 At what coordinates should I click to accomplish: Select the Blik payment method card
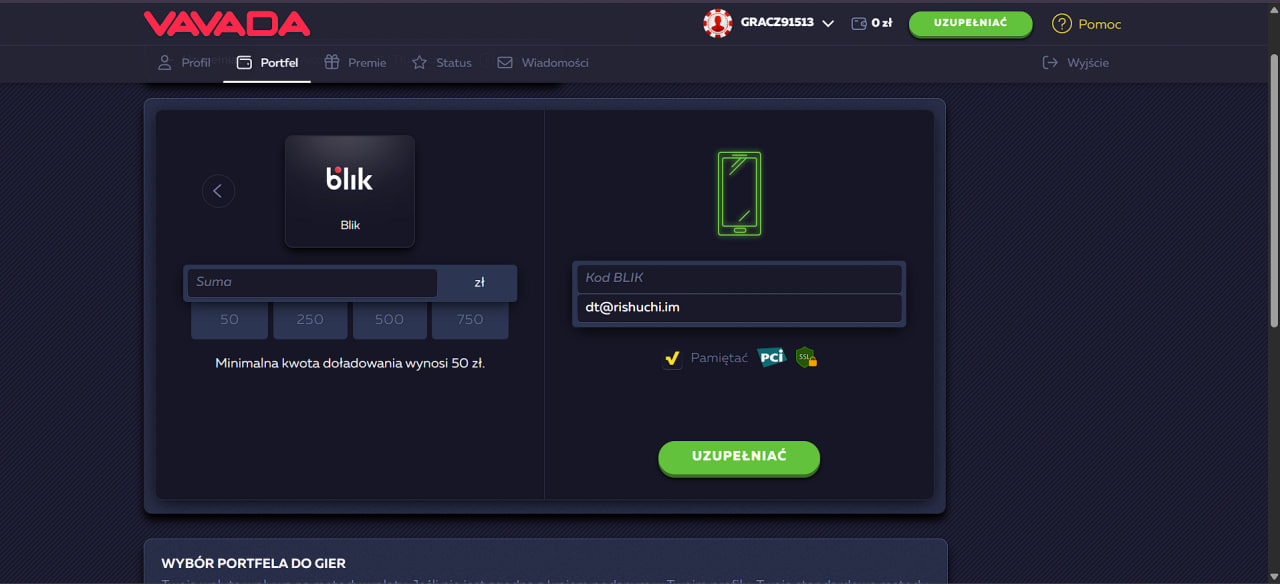pos(349,190)
